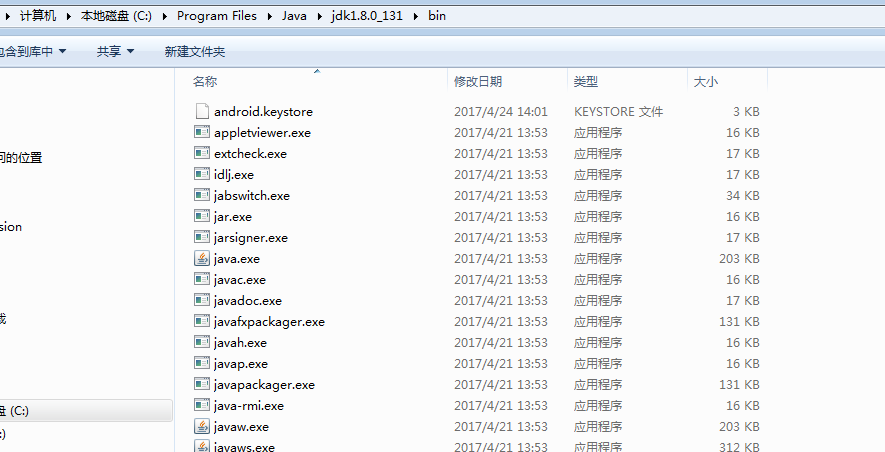Click the 3 KB size cell
The height and width of the screenshot is (452, 885).
pos(746,112)
